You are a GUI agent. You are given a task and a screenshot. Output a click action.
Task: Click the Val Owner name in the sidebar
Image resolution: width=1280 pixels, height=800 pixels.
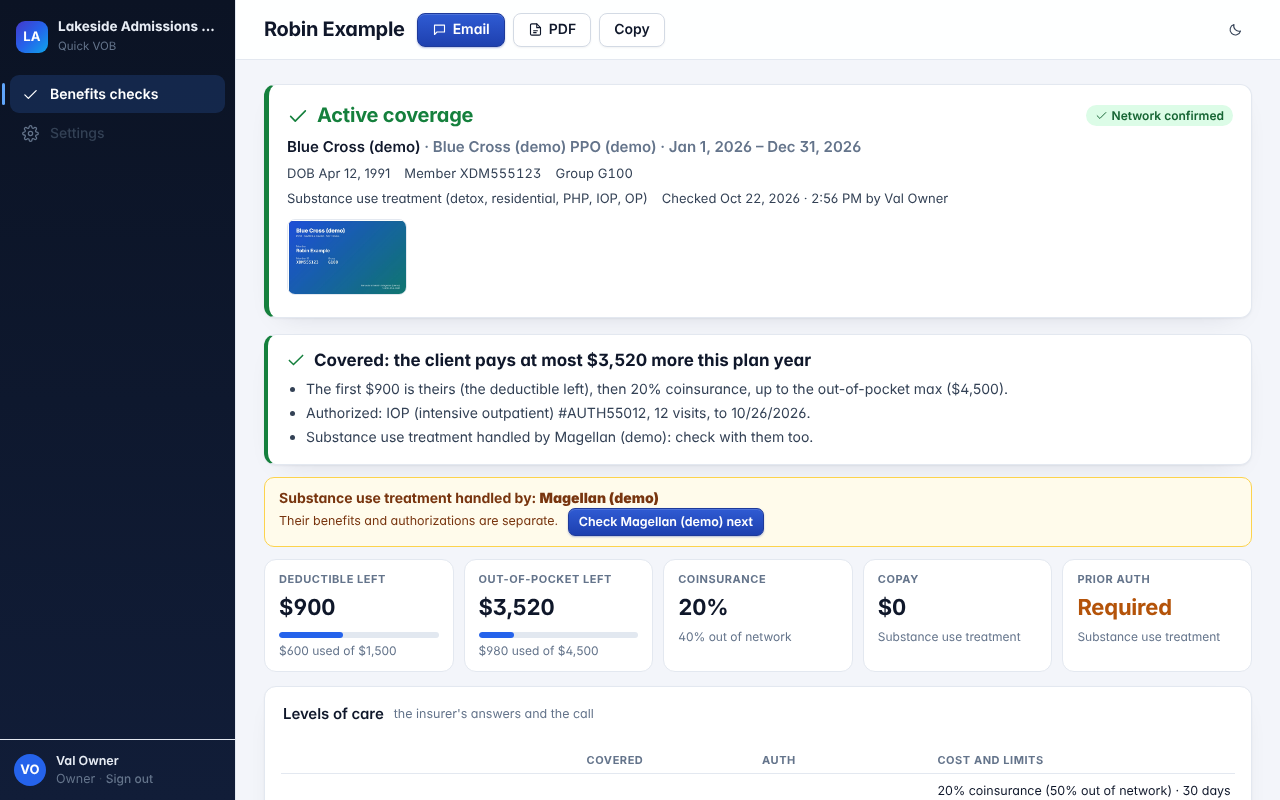(x=87, y=761)
